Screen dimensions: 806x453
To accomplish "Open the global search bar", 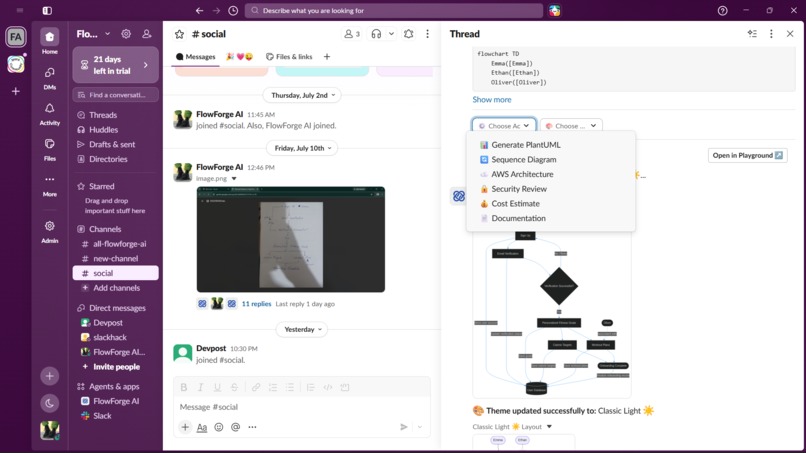I will tap(394, 10).
